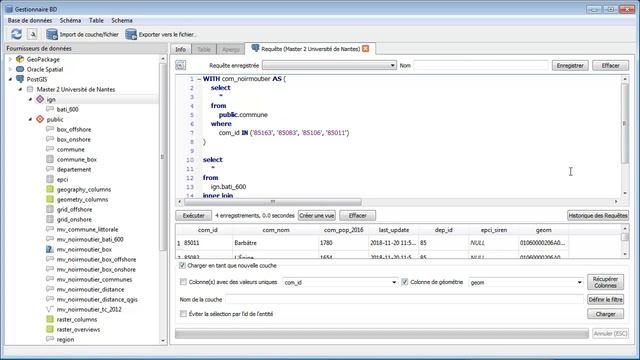This screenshot has width=640, height=360.
Task: Click the query horizontal scrollbar thumb
Action: (273, 202)
